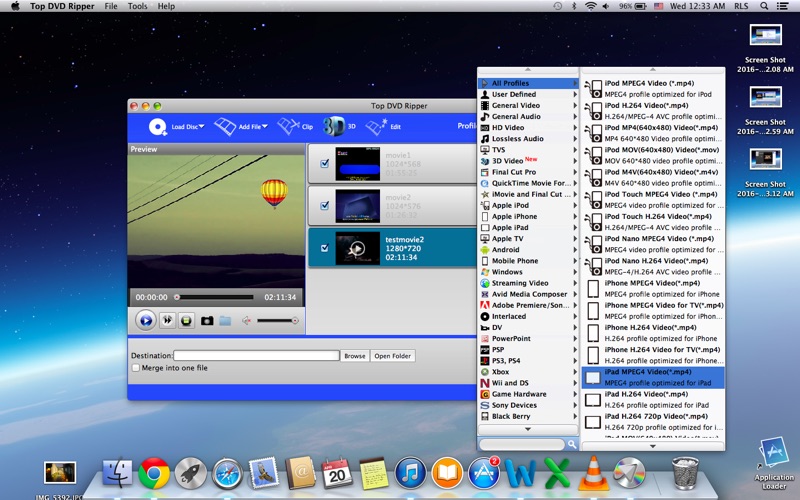Select iPhone MPEG4 Video(*.mp4) profile
The image size is (800, 500).
[653, 288]
